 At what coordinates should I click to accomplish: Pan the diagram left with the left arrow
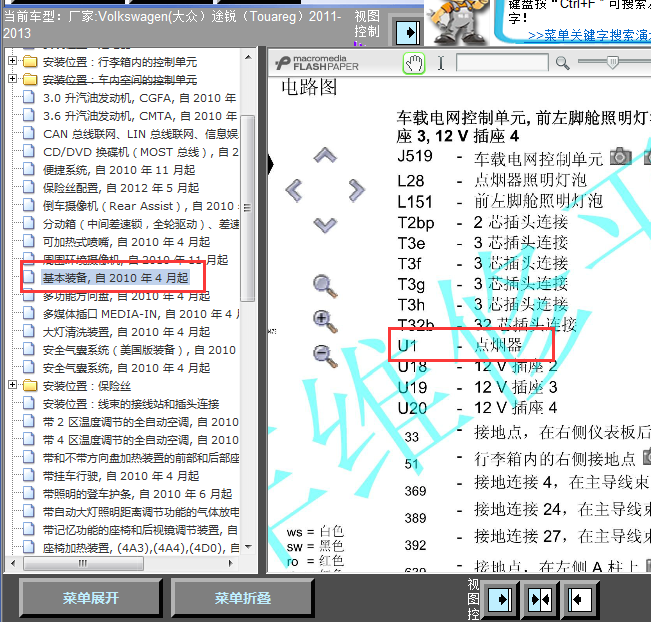[x=294, y=190]
